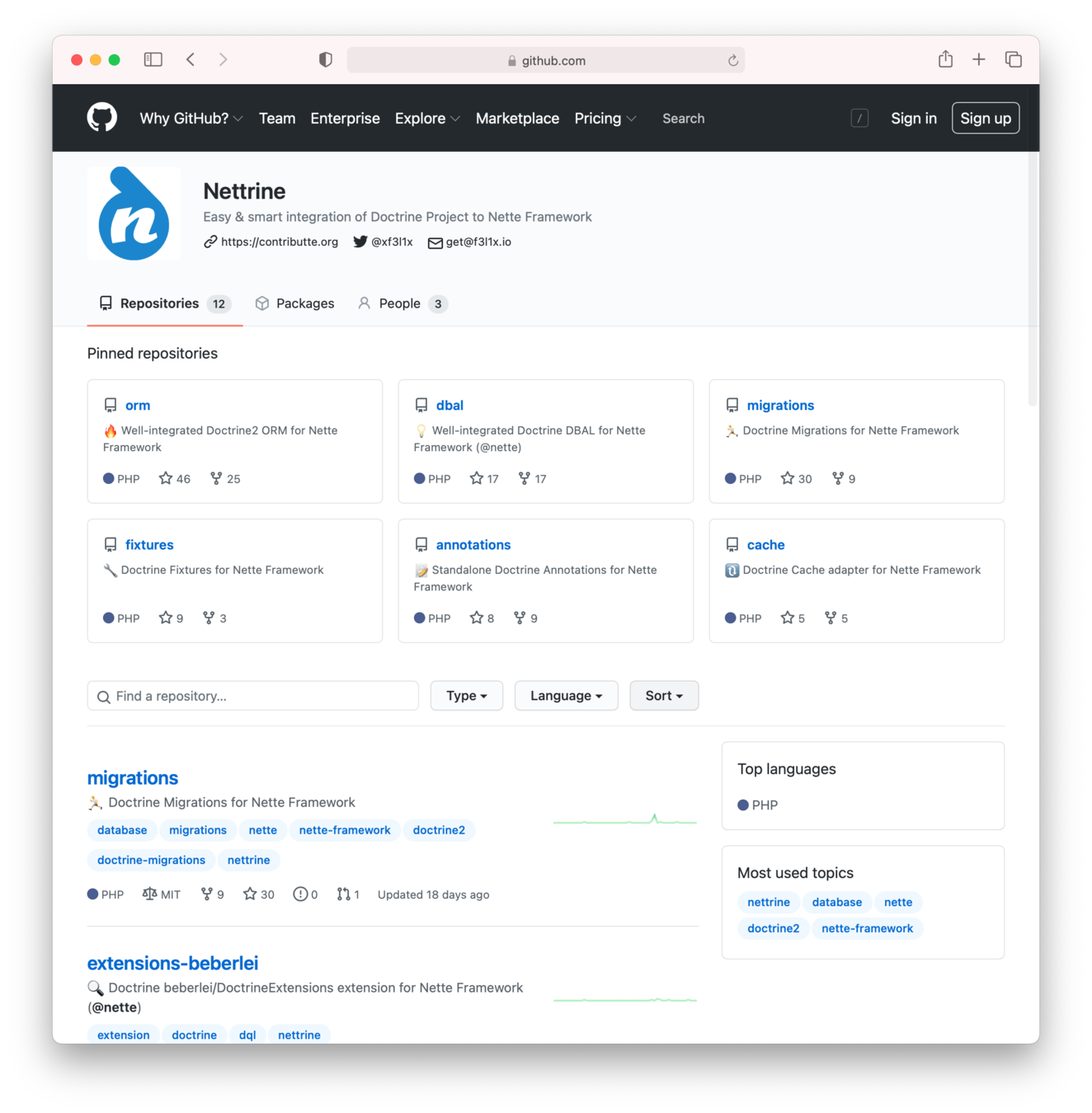Select the nette-framework tag under migrations
1092x1113 pixels.
click(345, 830)
